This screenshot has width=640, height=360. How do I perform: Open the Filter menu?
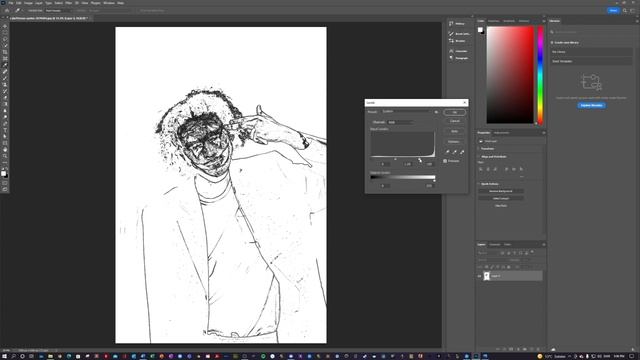tap(69, 3)
